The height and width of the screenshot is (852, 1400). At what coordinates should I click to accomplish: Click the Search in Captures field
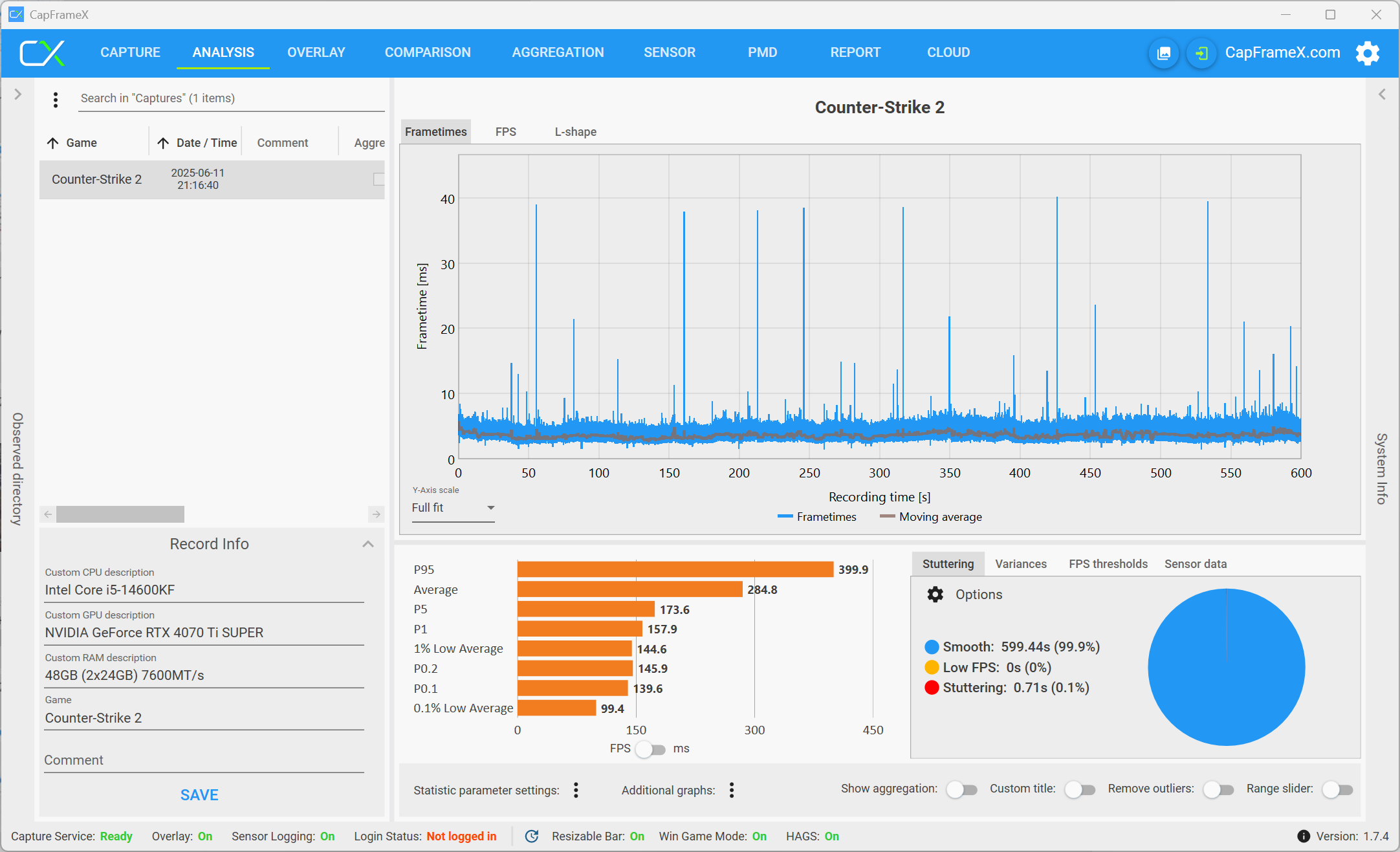[231, 99]
